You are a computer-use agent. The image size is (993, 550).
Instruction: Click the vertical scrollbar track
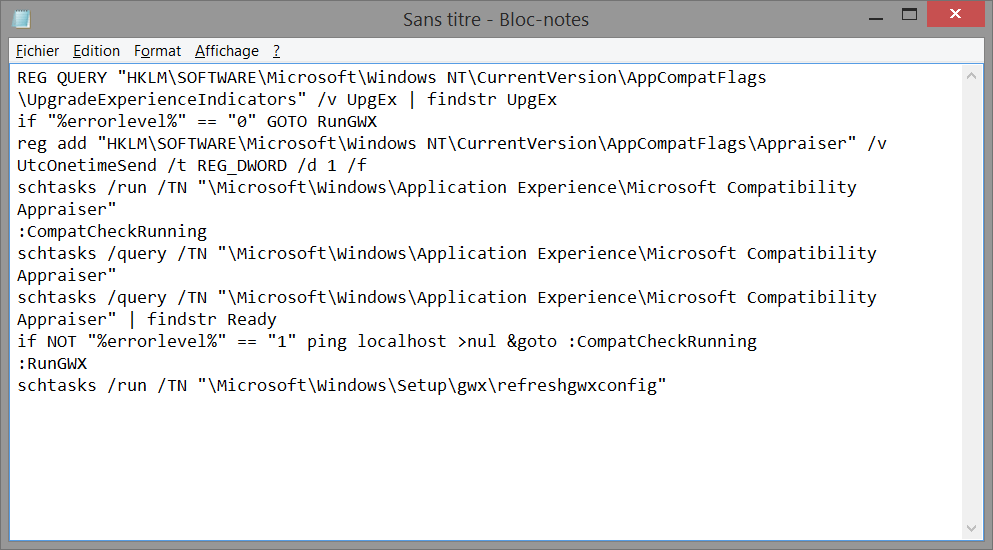(x=971, y=302)
